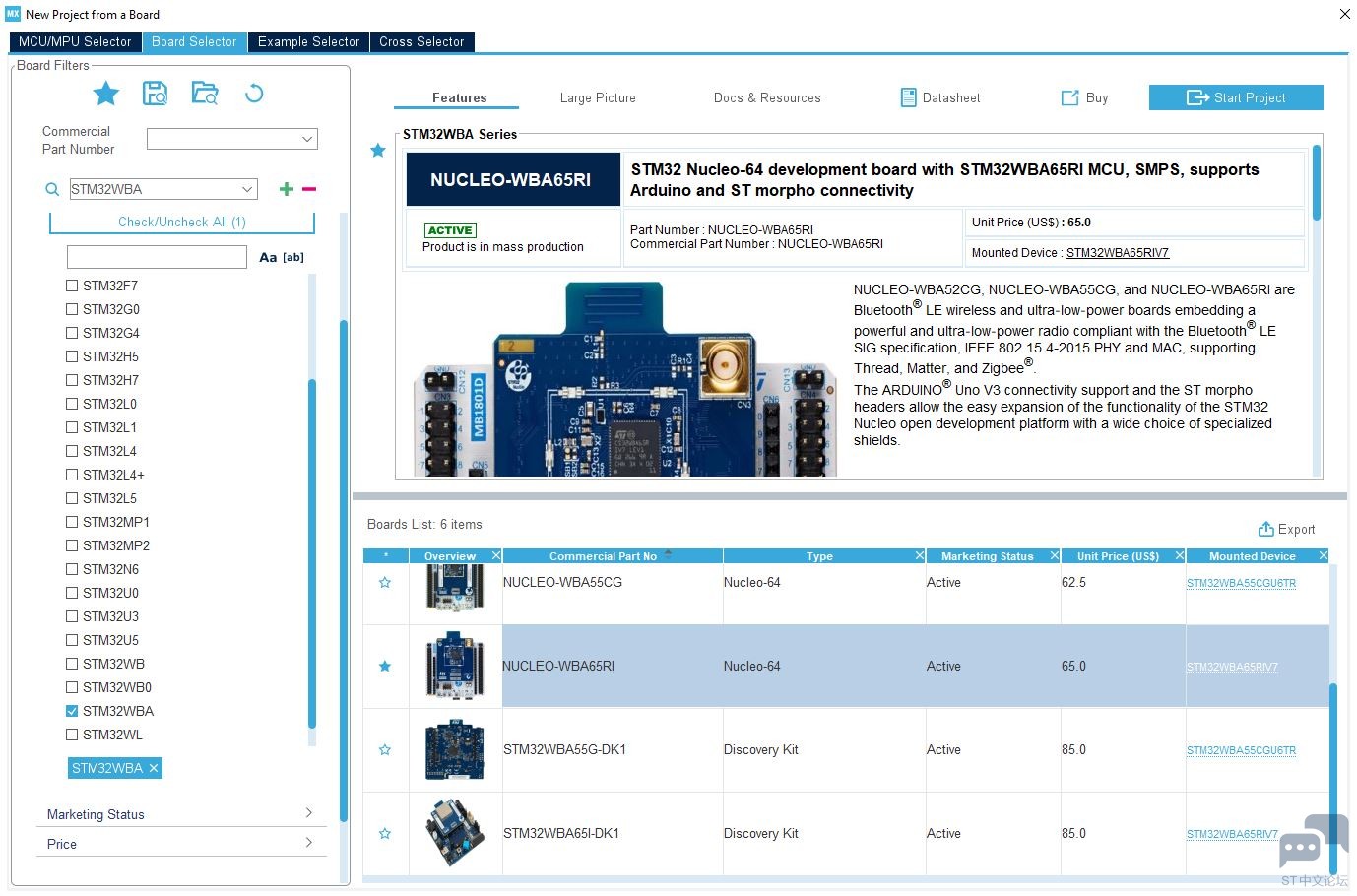Viewport: 1357px width, 896px height.
Task: Show favorite boards with star icon
Action: [106, 94]
